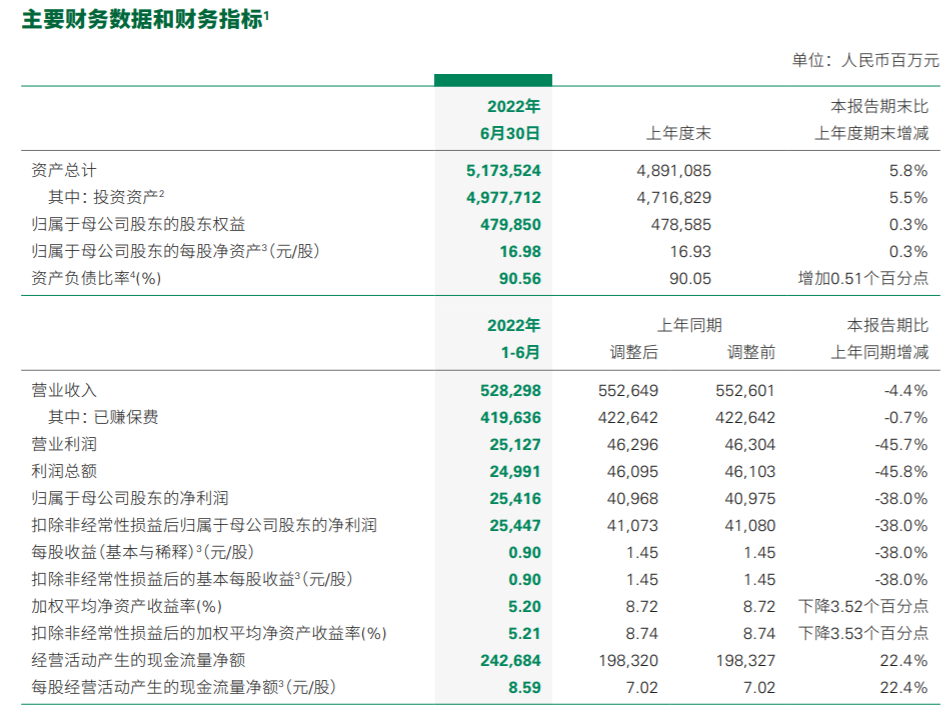The width and height of the screenshot is (952, 721).
Task: Select the 2022年 6月30日 column header
Action: pyautogui.click(x=513, y=119)
